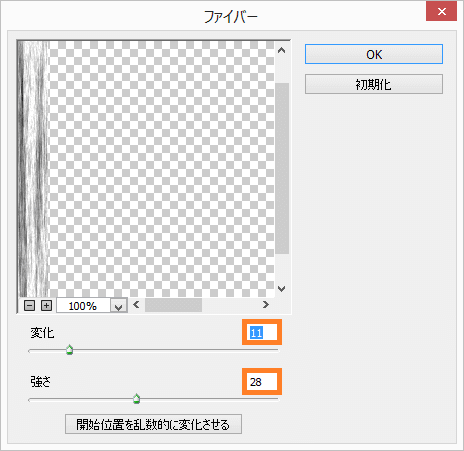Viewport: 464px width, 451px height.
Task: Click 開始位置を乱数的に変化させる button
Action: 153,424
